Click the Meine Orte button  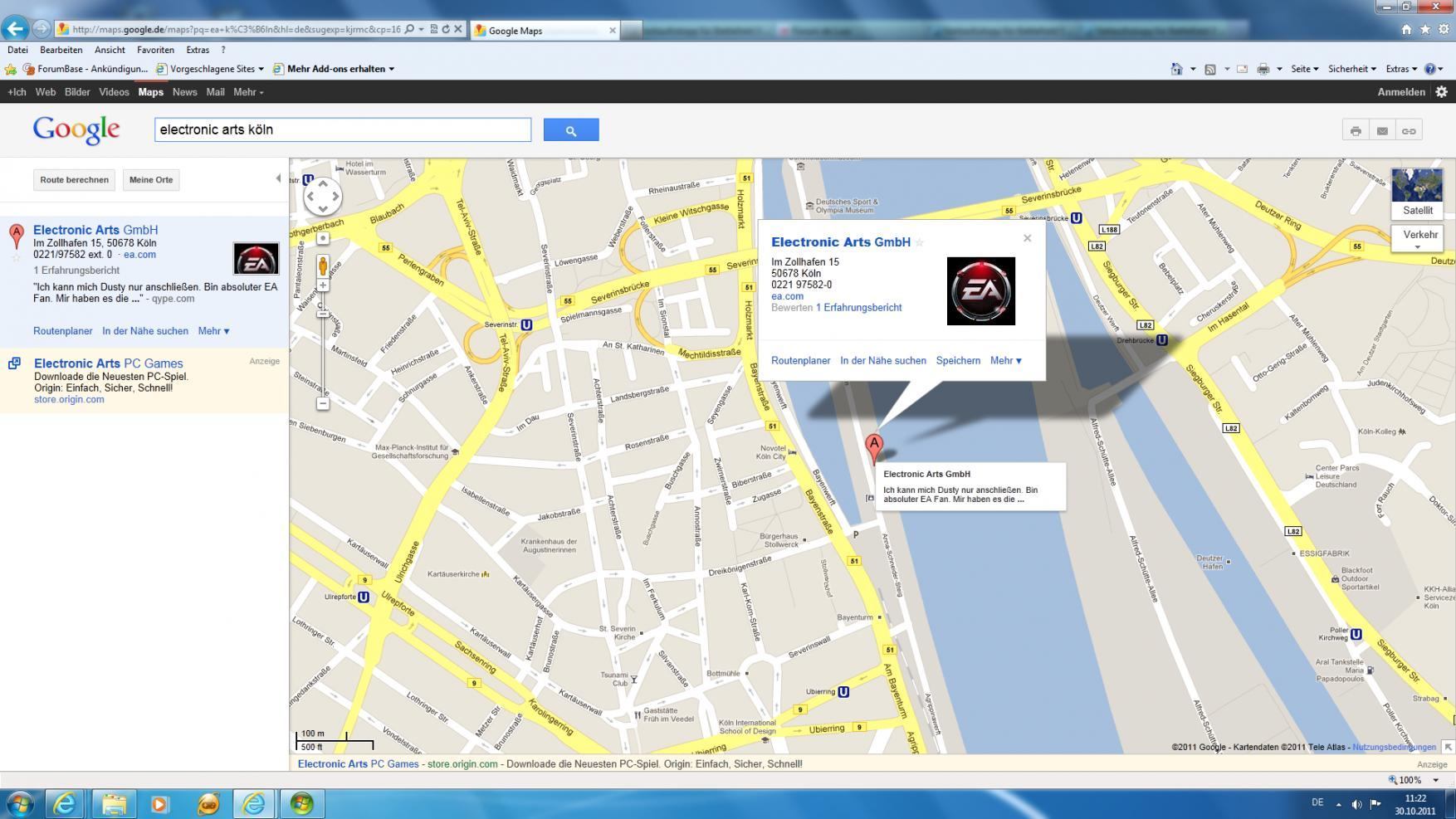coord(151,180)
